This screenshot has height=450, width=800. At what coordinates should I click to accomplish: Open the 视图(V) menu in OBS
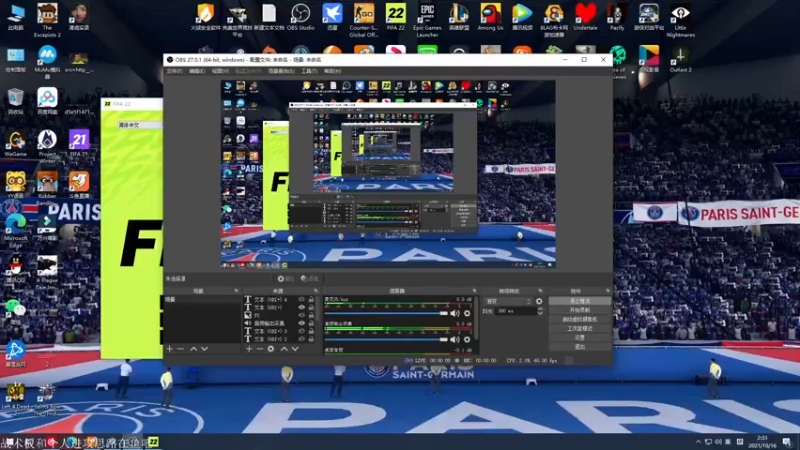[x=220, y=71]
